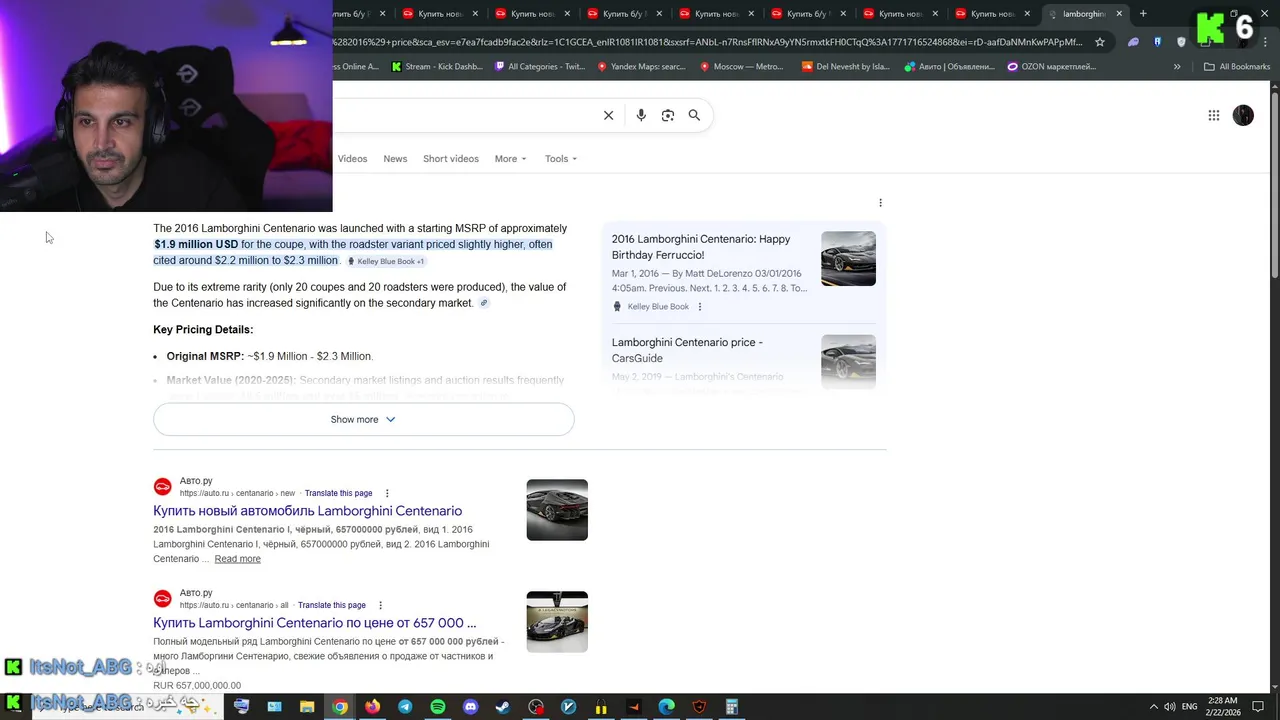1280x720 pixels.
Task: Open the Google apps grid
Action: 1214,115
